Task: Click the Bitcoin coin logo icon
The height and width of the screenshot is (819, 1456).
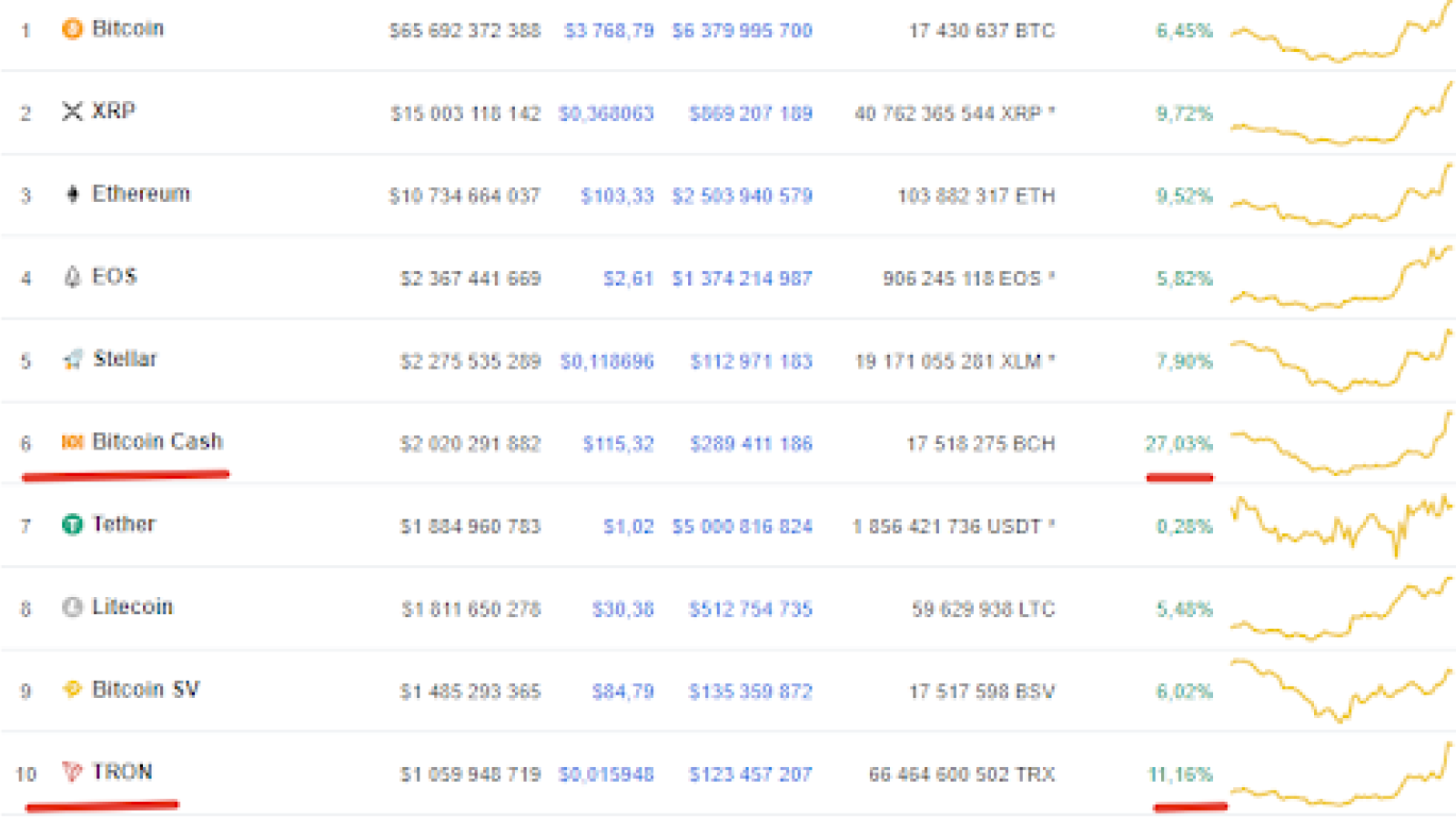Action: click(x=72, y=29)
